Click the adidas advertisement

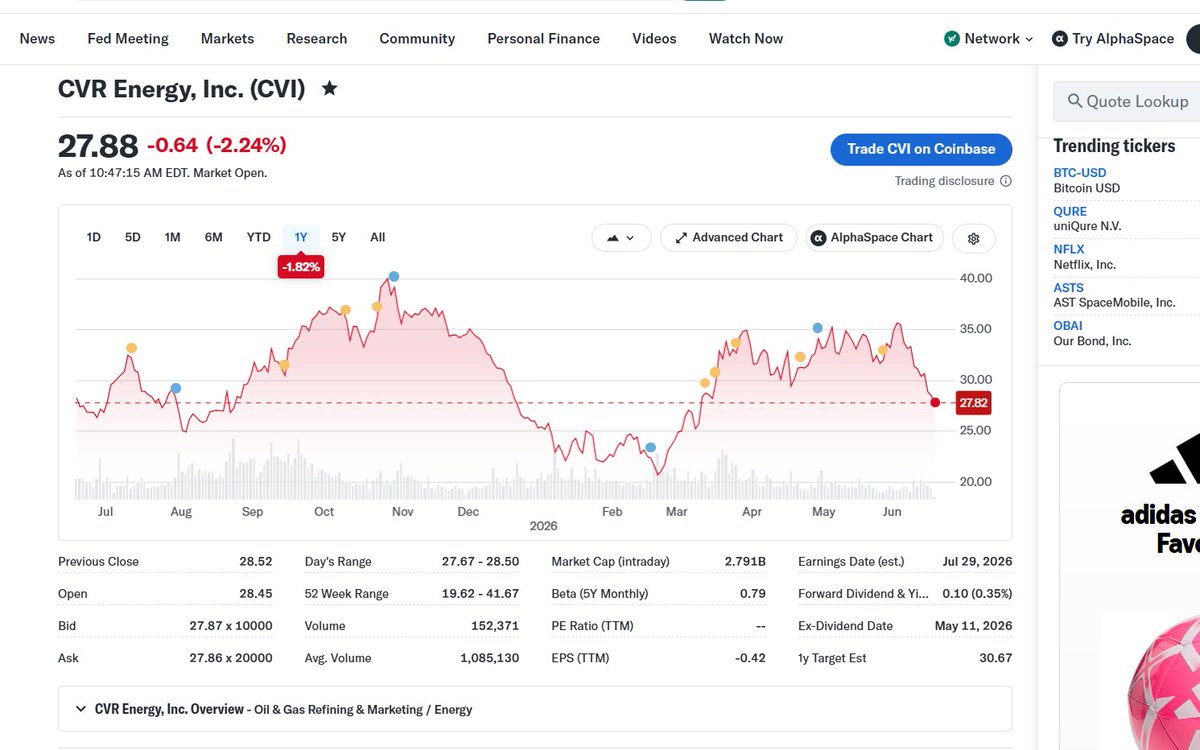coord(1130,565)
